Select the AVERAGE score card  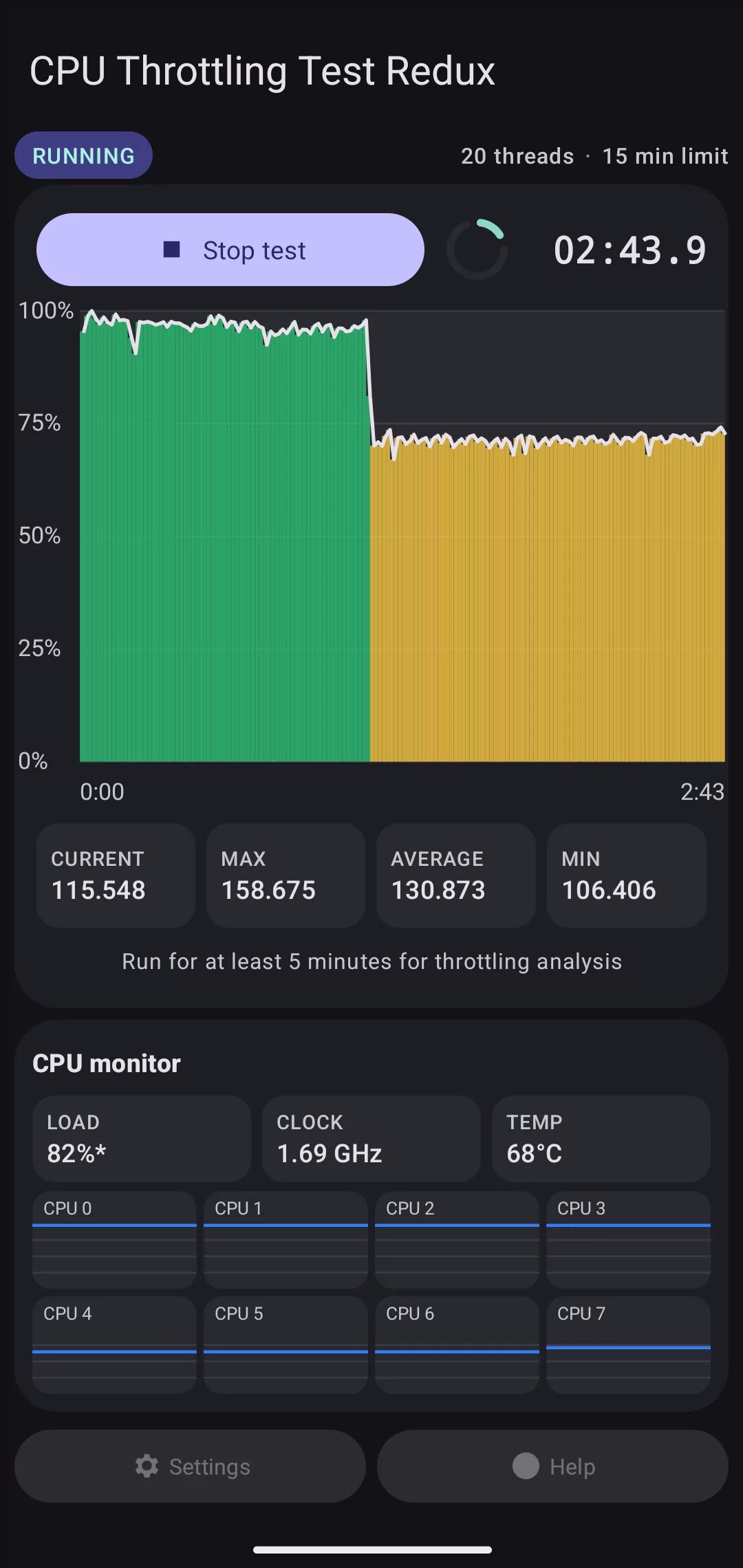[455, 875]
